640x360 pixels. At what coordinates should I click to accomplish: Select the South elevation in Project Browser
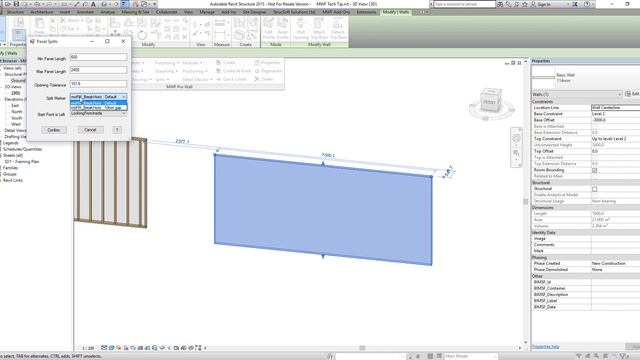pyautogui.click(x=17, y=118)
